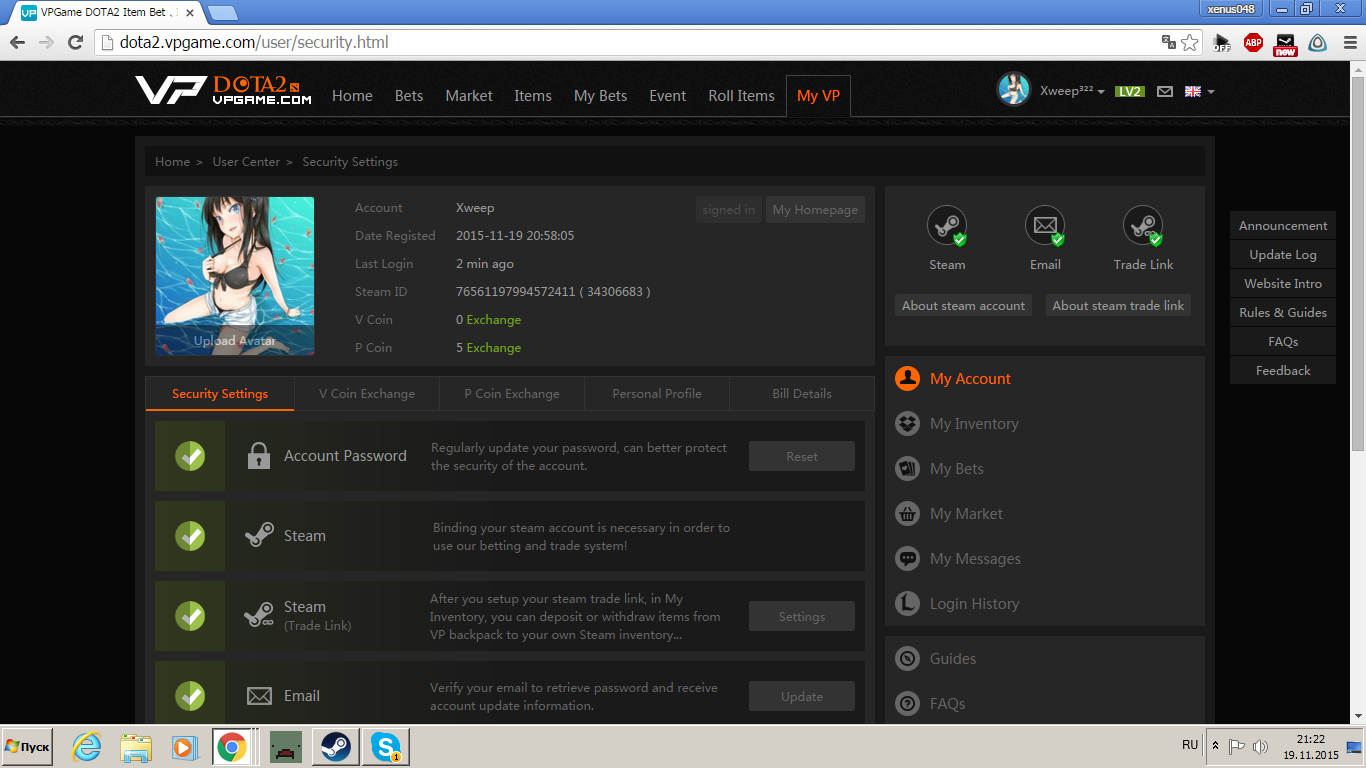Open Windows Explorer folder icon in taskbar
The width and height of the screenshot is (1366, 768).
(x=135, y=747)
